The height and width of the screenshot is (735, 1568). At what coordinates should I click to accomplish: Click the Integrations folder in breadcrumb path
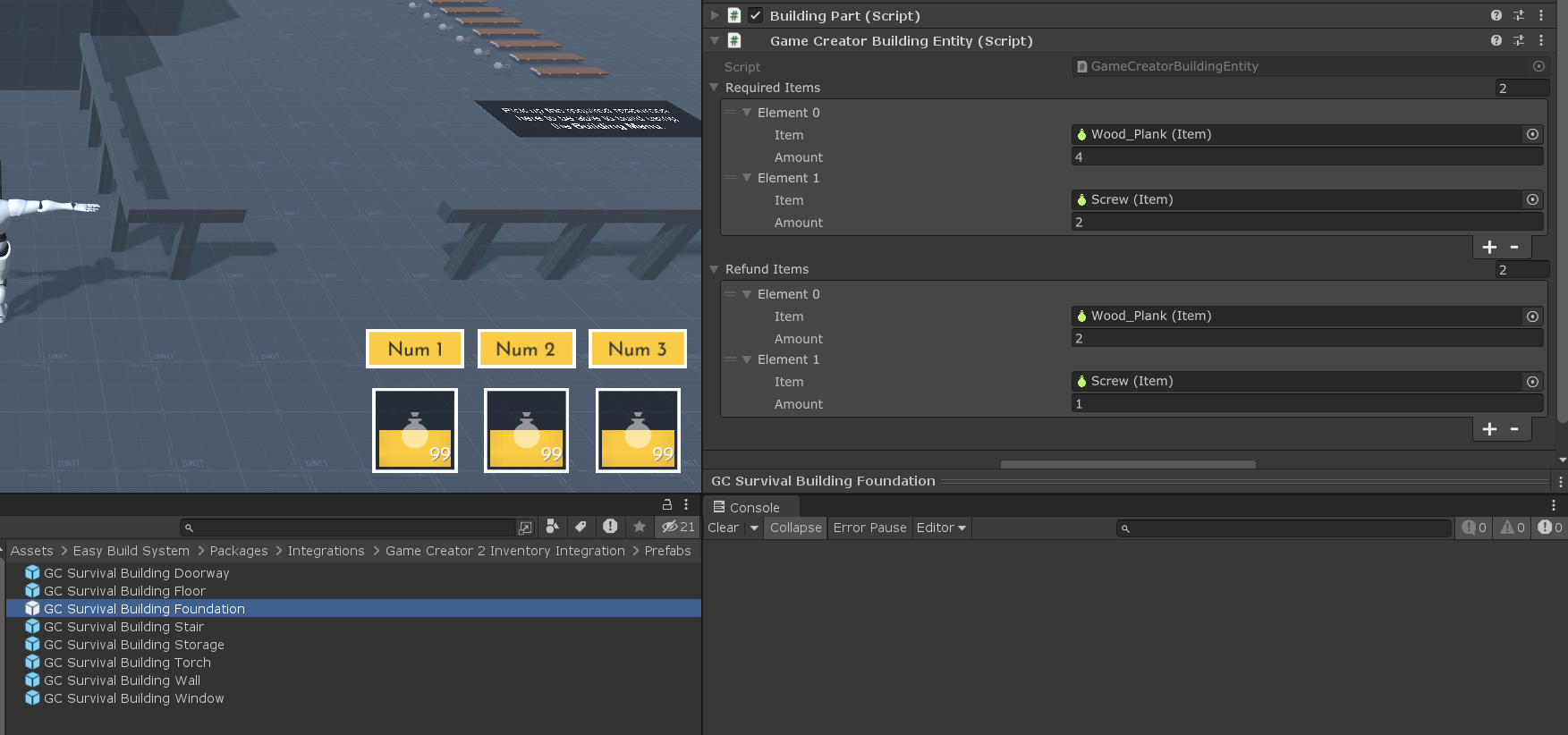pos(326,551)
